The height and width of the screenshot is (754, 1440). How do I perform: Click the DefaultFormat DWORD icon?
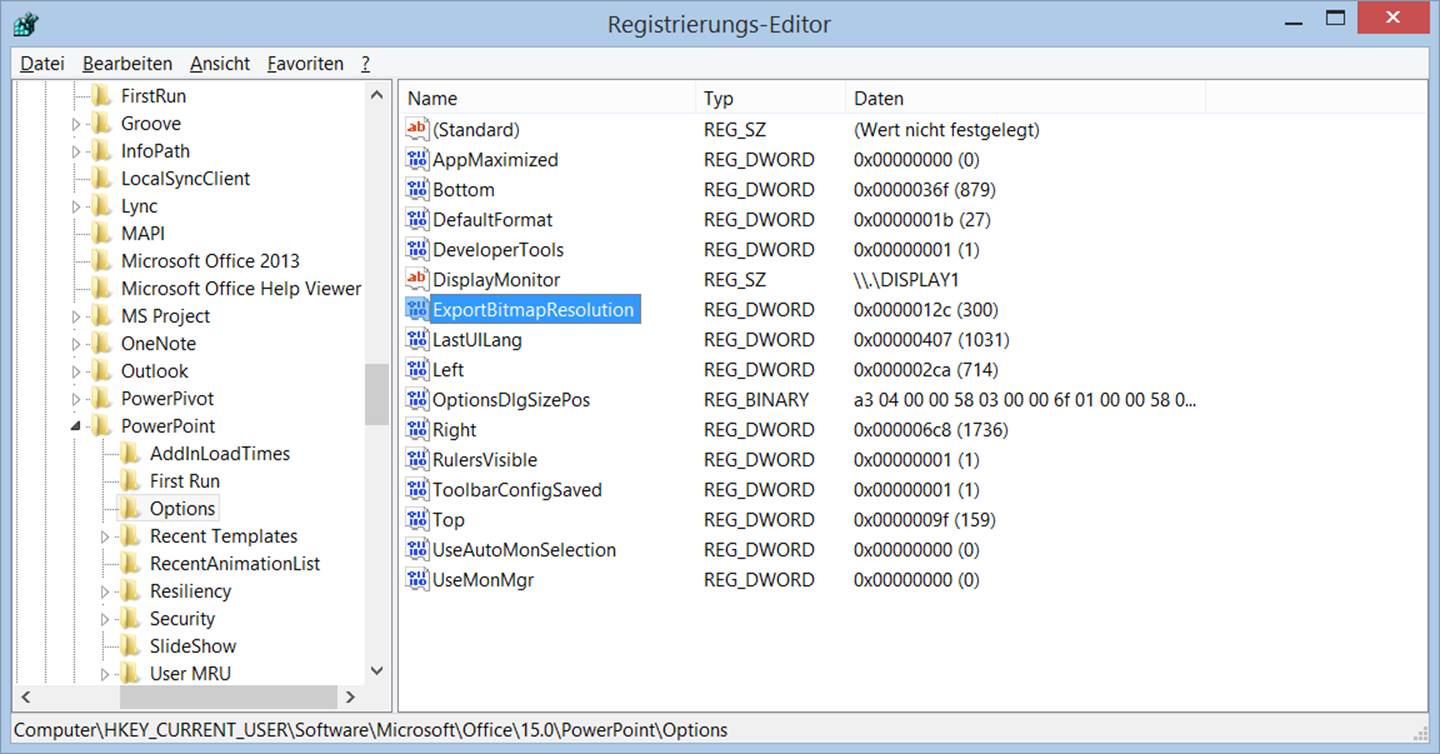click(x=417, y=219)
